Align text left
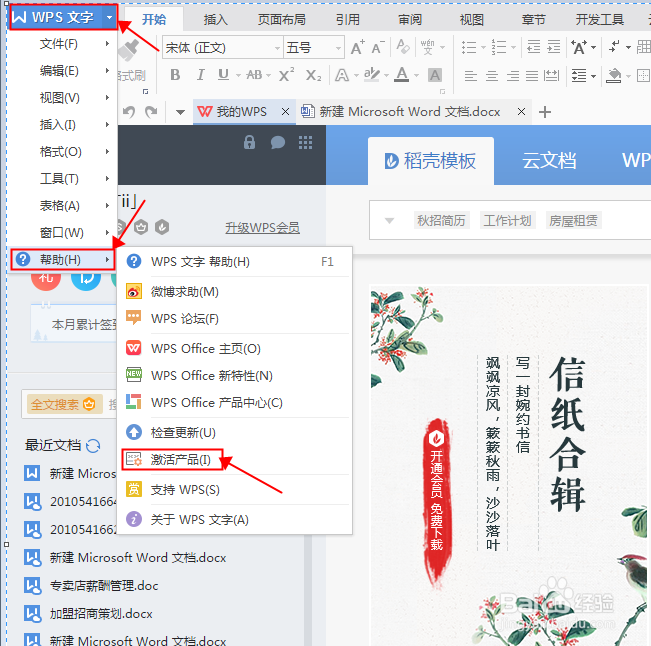The width and height of the screenshot is (651, 646). pos(470,76)
